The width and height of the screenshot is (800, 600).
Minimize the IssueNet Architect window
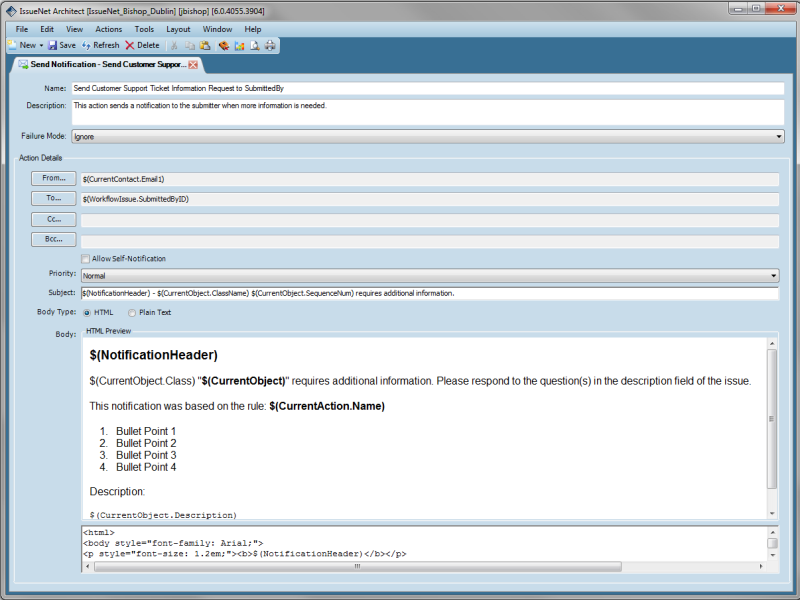click(x=738, y=8)
